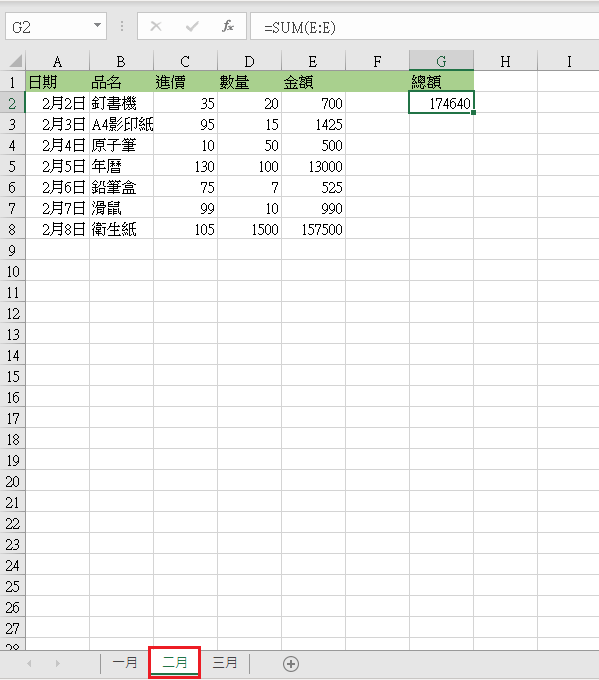
Task: Click the price cell 130
Action: click(185, 166)
